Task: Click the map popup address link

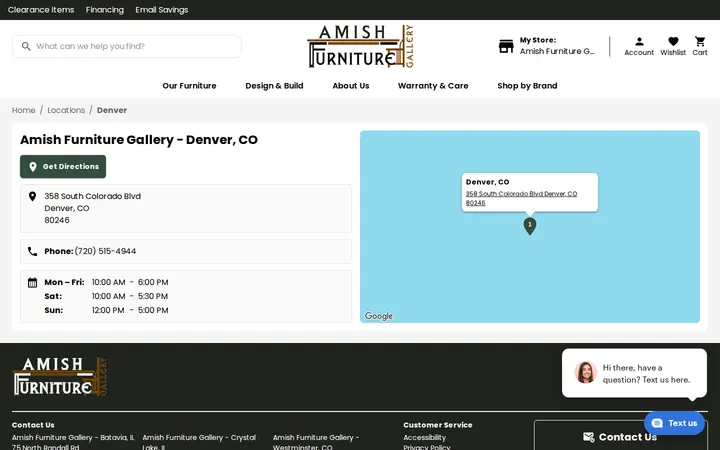Action: pos(521,198)
